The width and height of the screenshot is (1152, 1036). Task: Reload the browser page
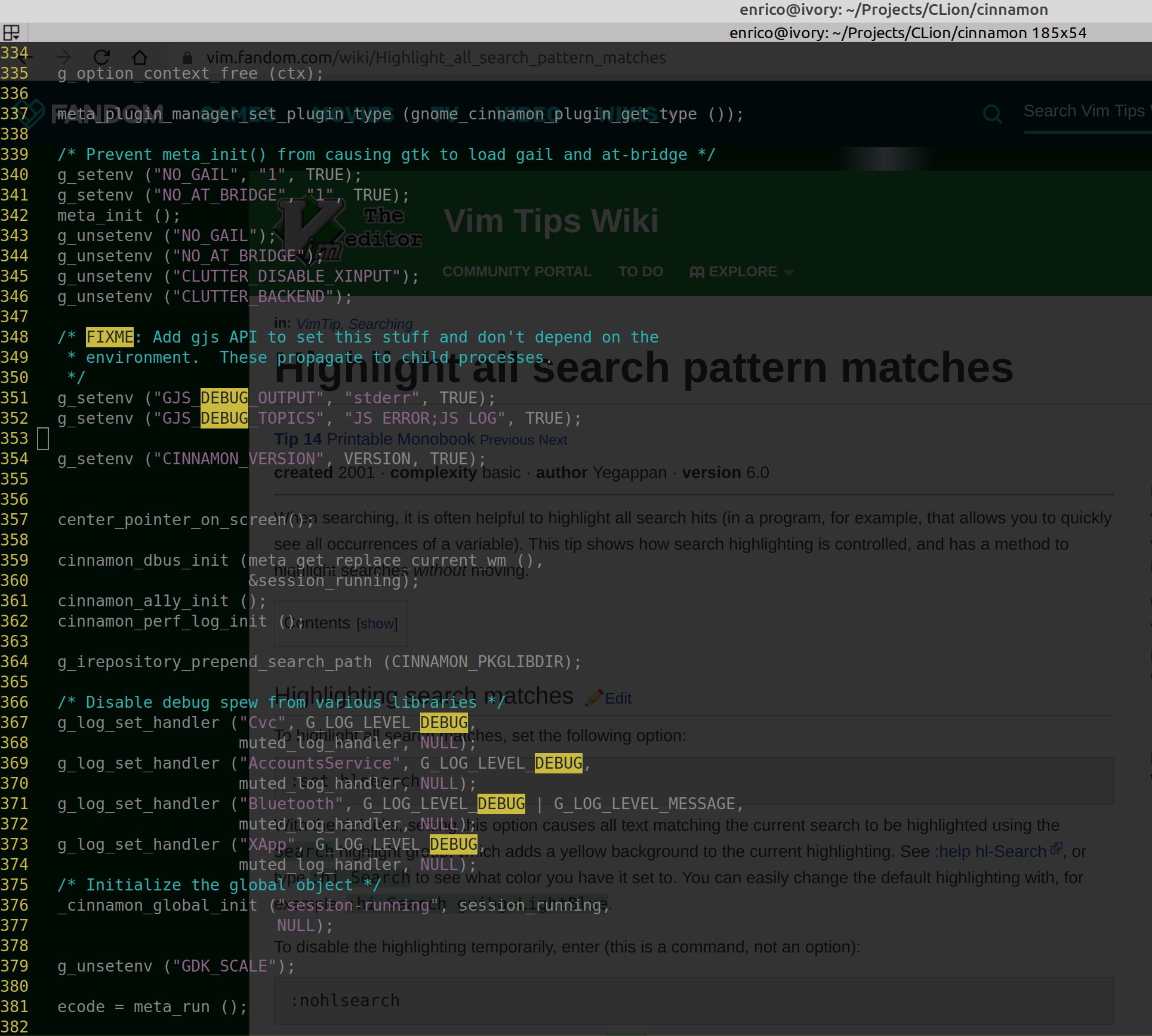coord(101,57)
